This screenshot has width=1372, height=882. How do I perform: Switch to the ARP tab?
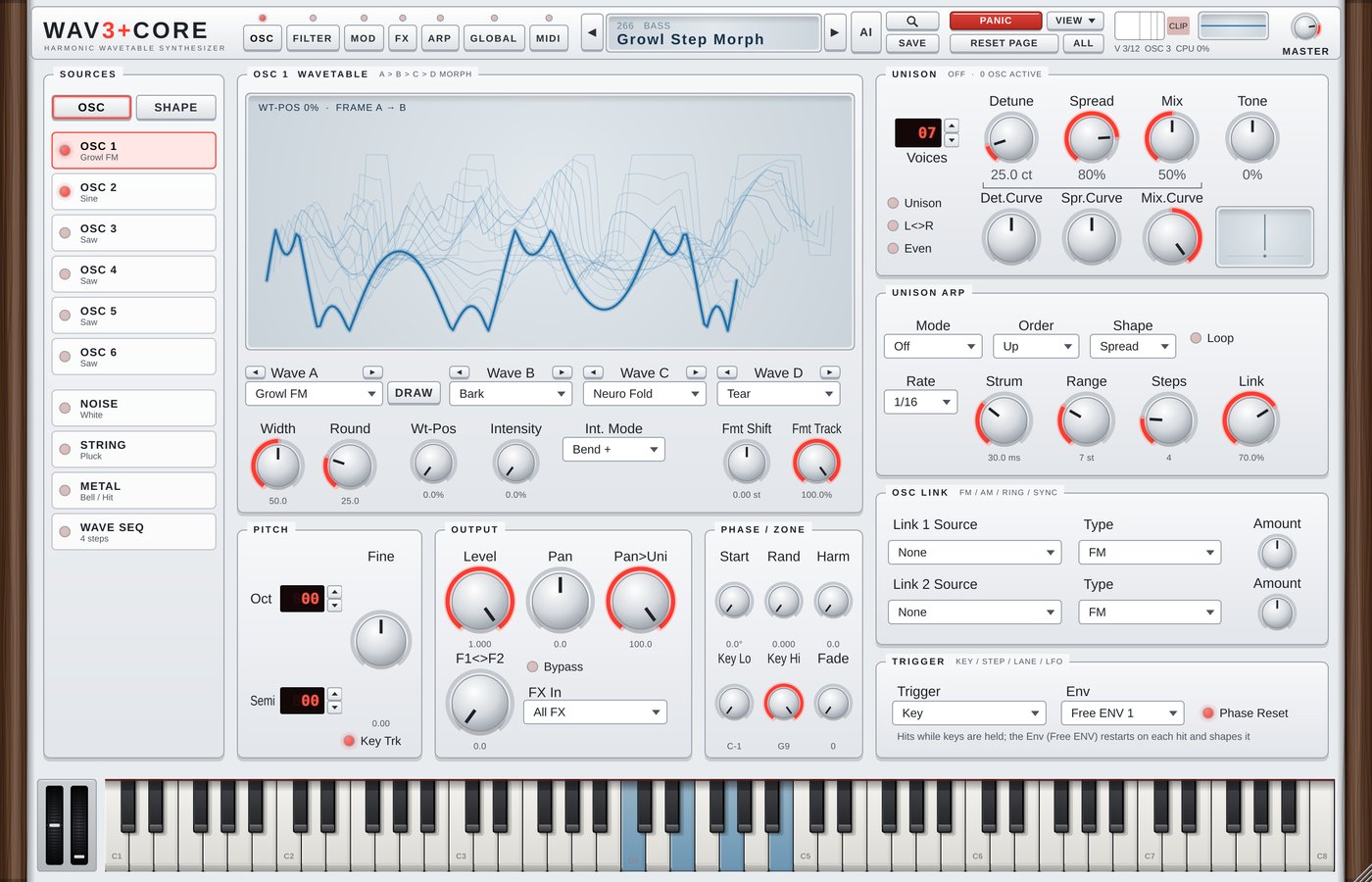coord(440,38)
